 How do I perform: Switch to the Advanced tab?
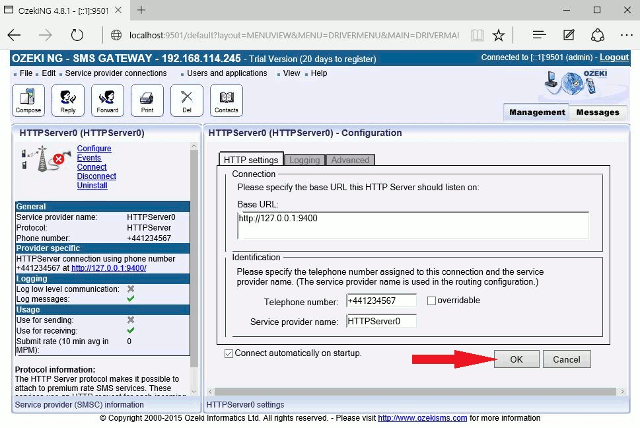tap(349, 160)
